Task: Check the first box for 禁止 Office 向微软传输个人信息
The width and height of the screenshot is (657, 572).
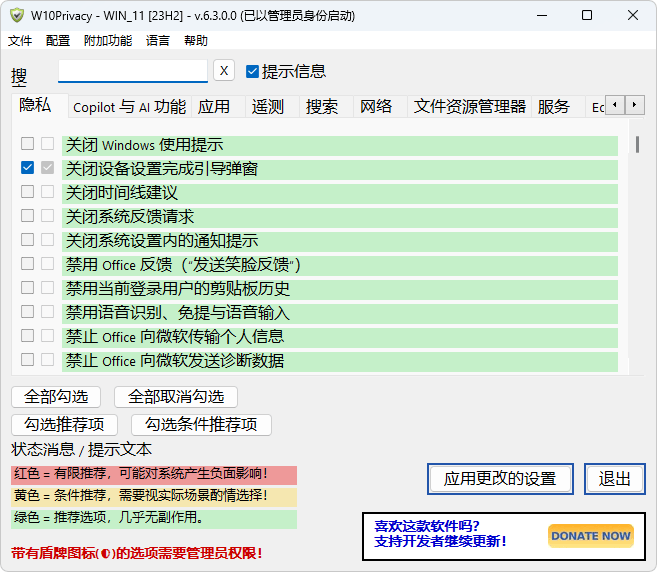Action: [x=28, y=335]
